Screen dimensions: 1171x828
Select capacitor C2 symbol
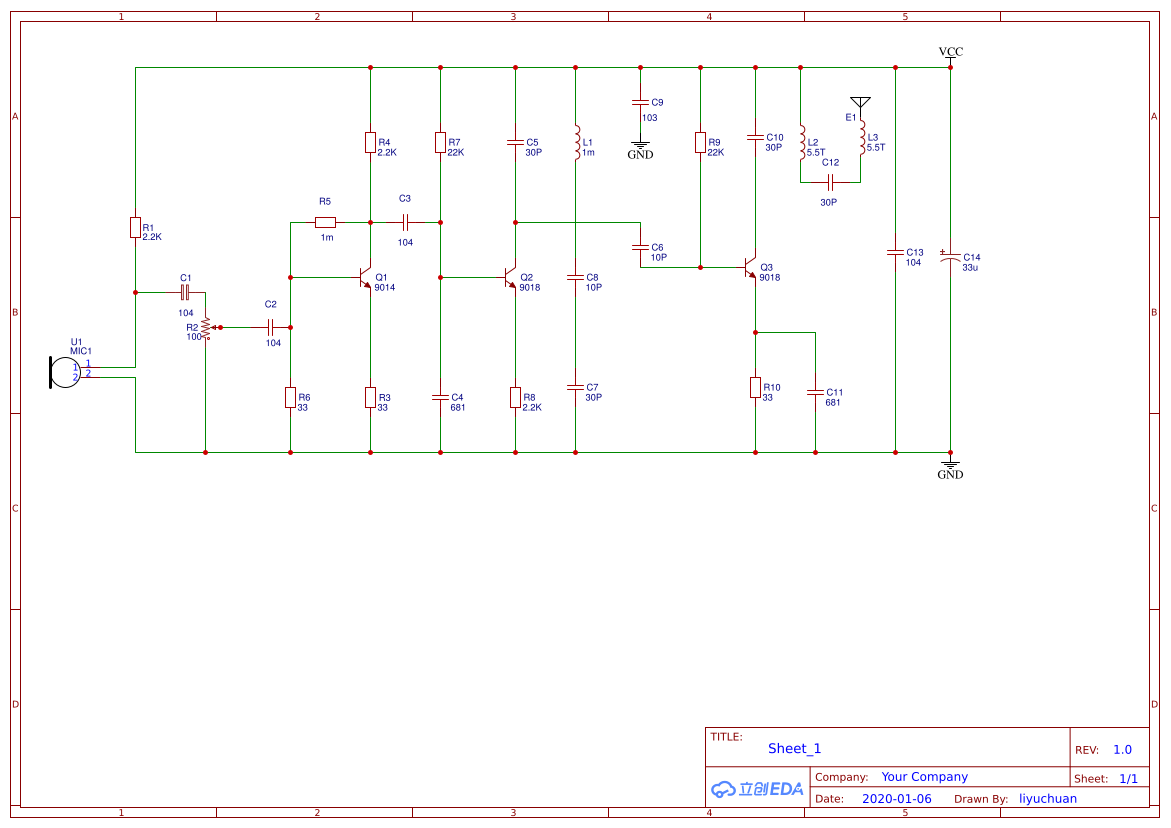tap(271, 327)
